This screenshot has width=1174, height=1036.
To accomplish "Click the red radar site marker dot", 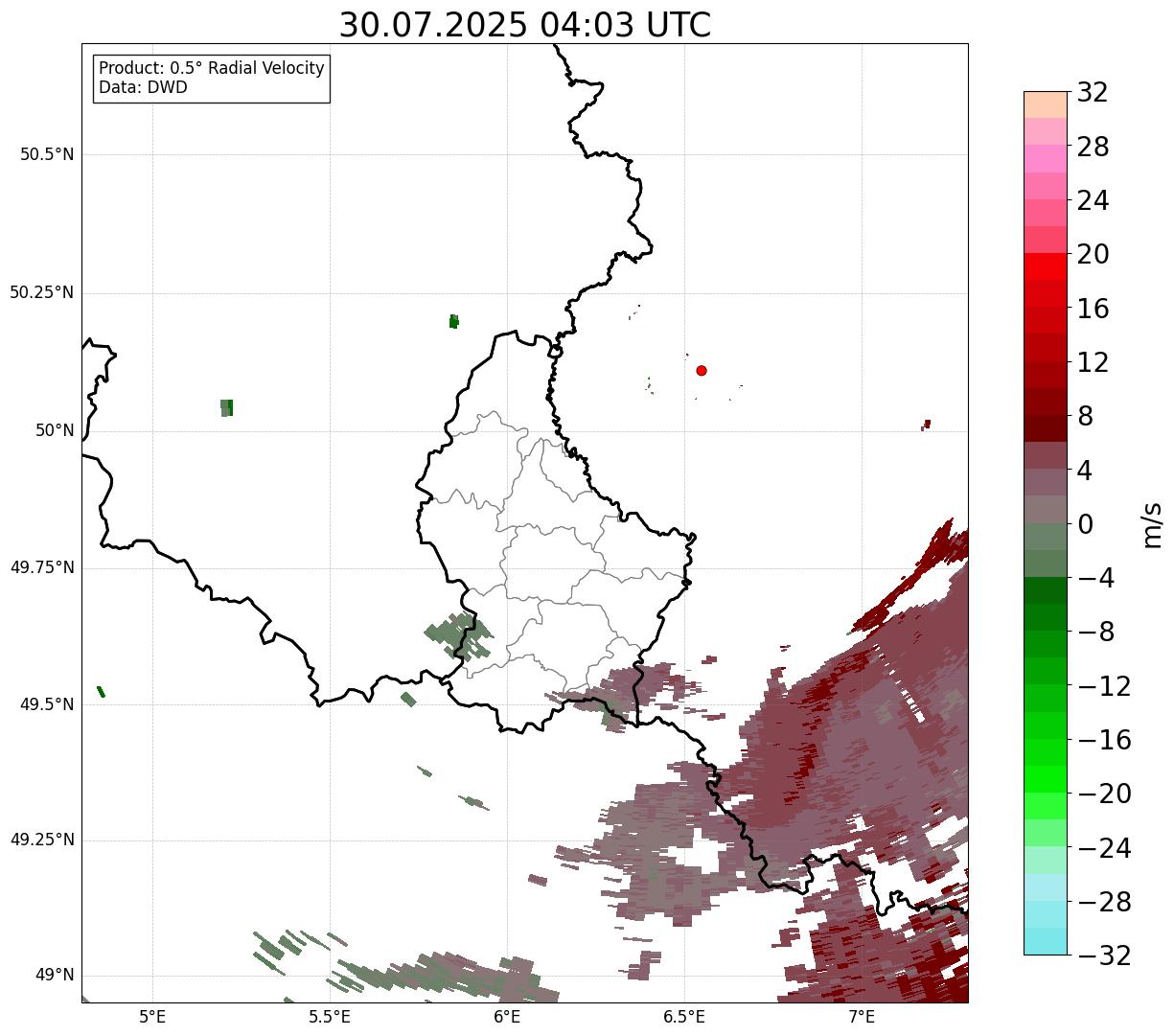I will pyautogui.click(x=702, y=370).
